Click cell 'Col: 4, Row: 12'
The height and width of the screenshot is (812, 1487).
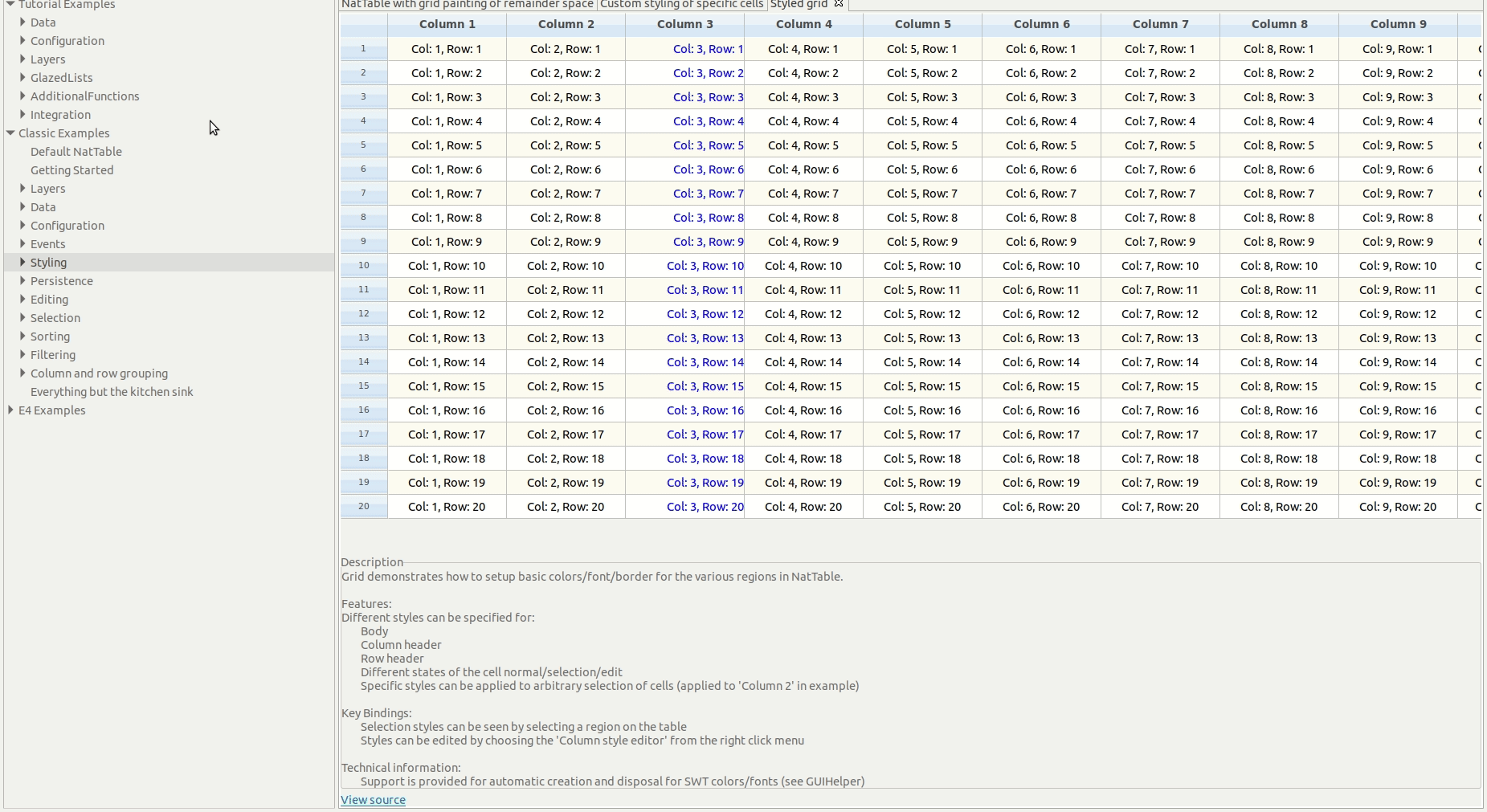(x=804, y=314)
